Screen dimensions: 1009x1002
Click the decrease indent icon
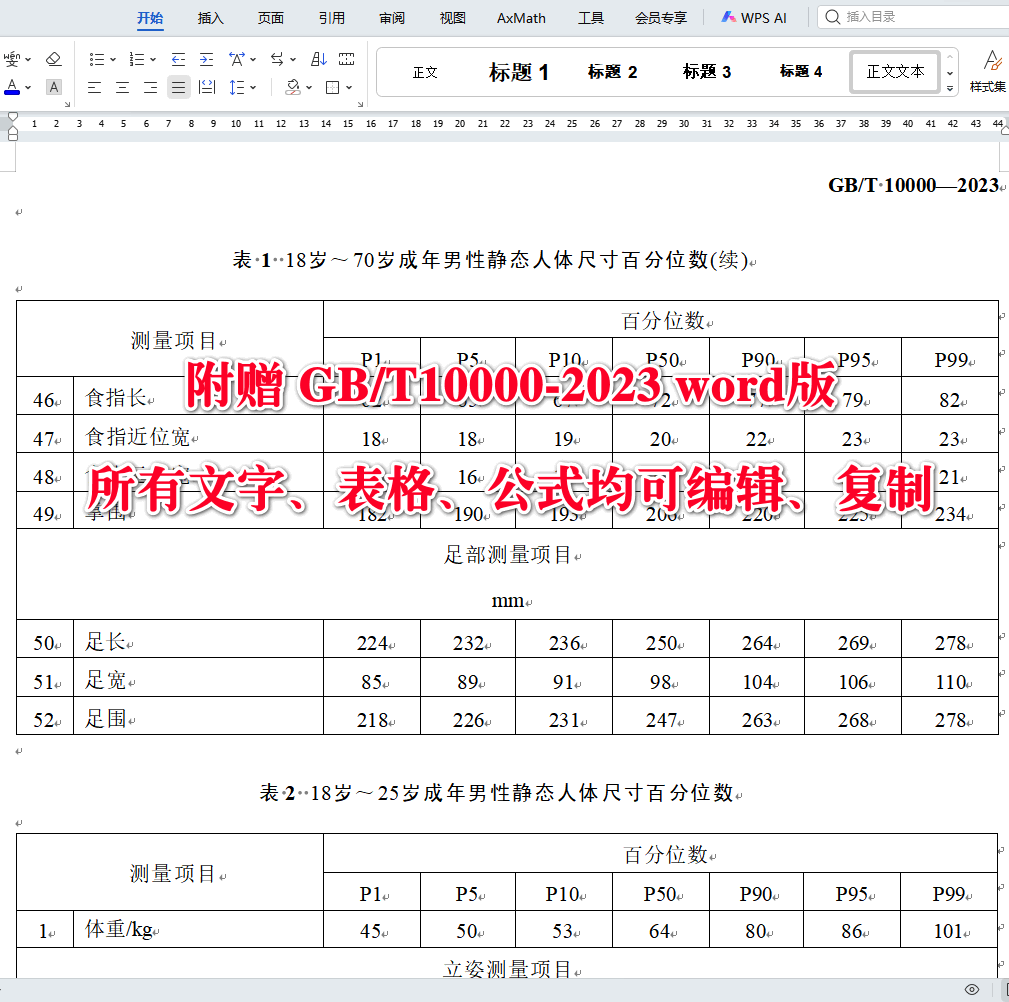click(178, 59)
